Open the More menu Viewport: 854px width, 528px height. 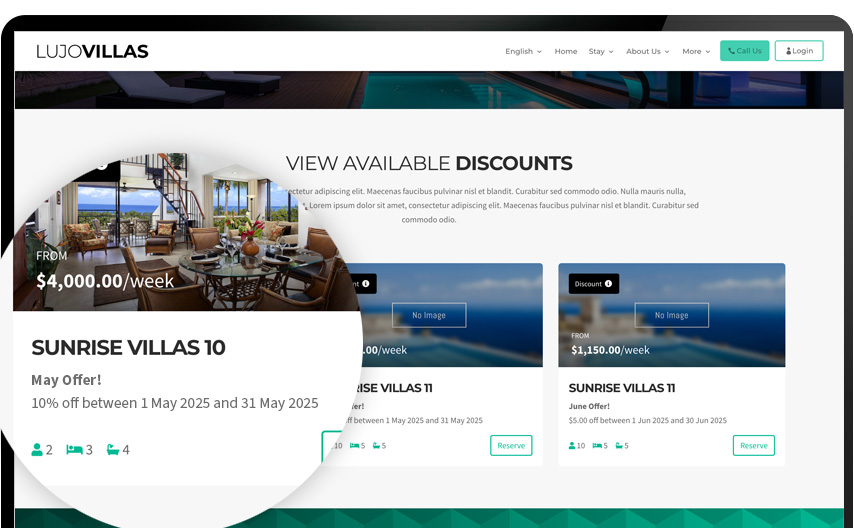click(696, 51)
